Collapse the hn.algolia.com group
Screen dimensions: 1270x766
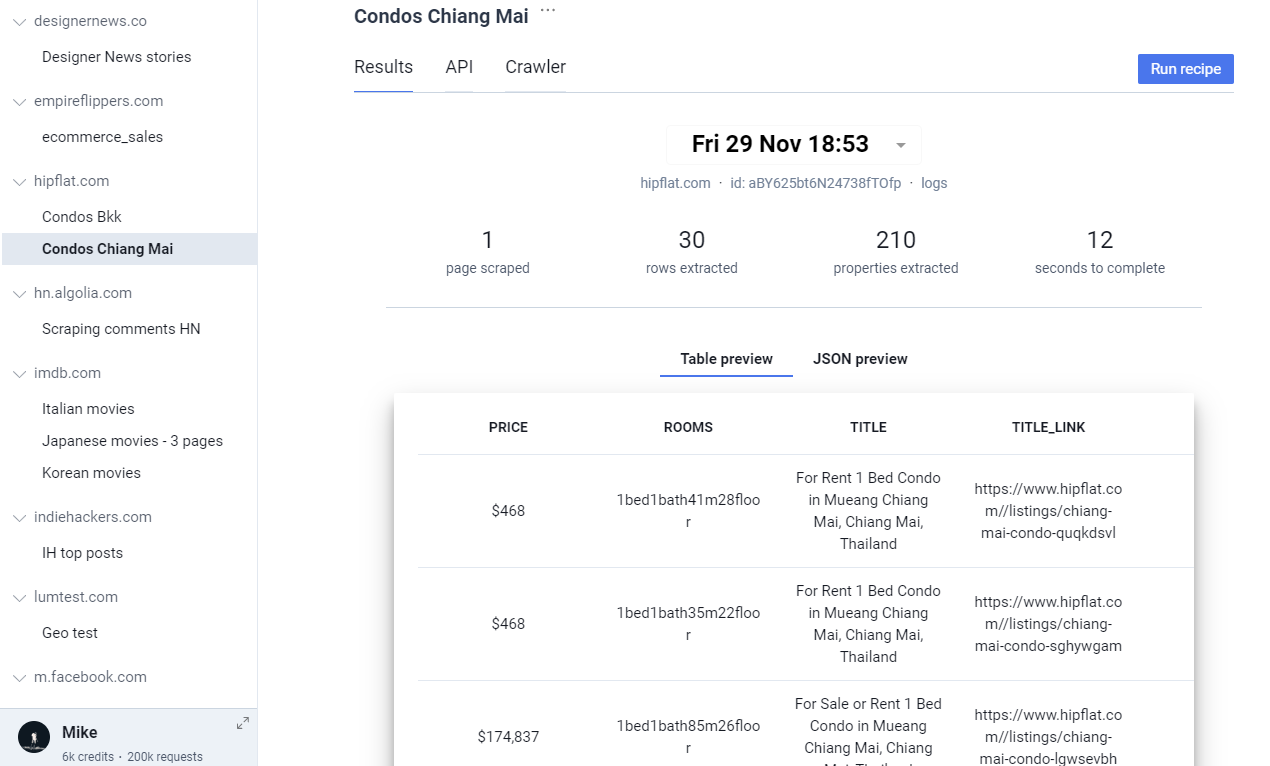coord(20,293)
